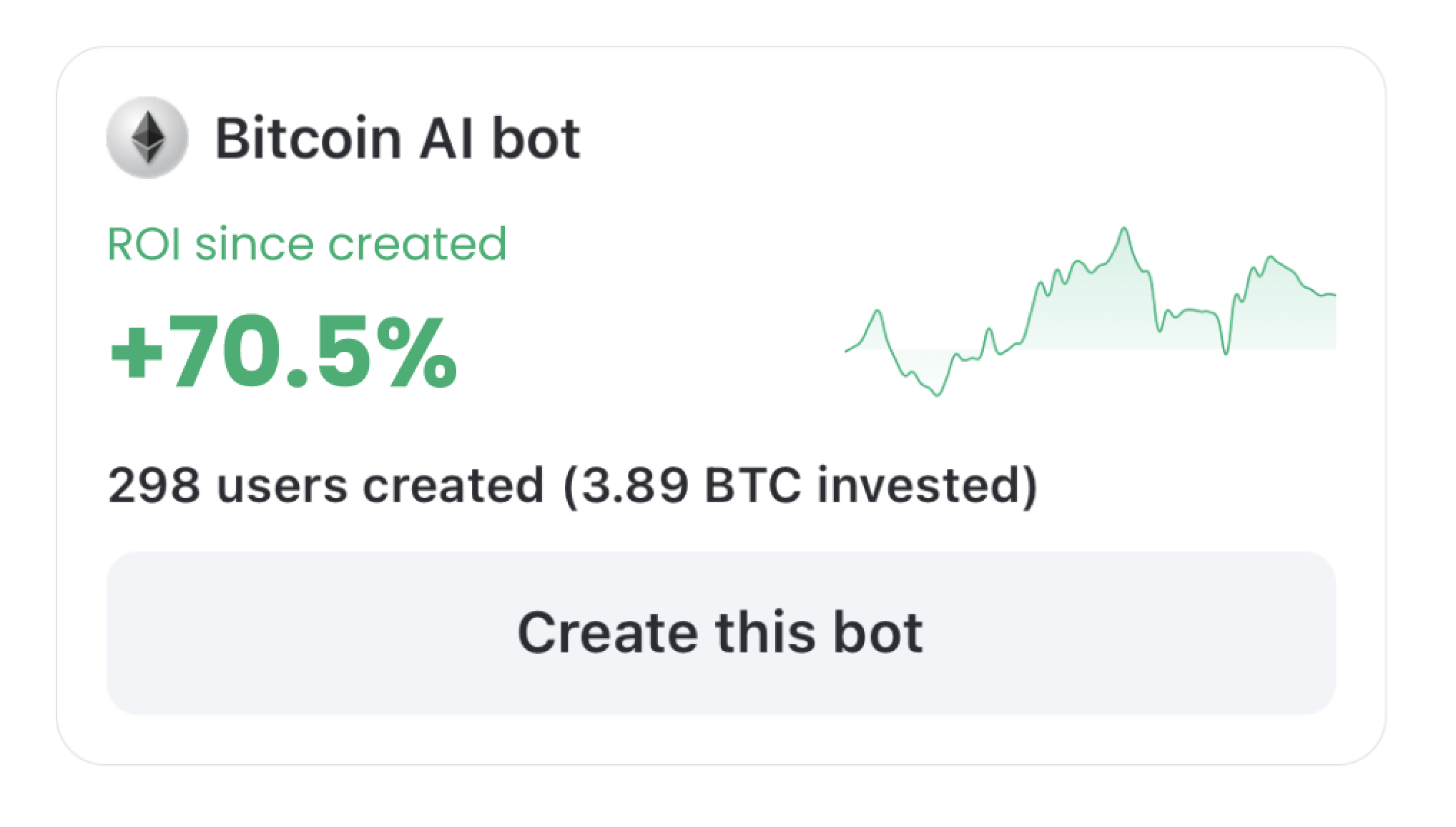The height and width of the screenshot is (827, 1456).
Task: Select the sparkline's leftmost starting point
Action: point(847,351)
